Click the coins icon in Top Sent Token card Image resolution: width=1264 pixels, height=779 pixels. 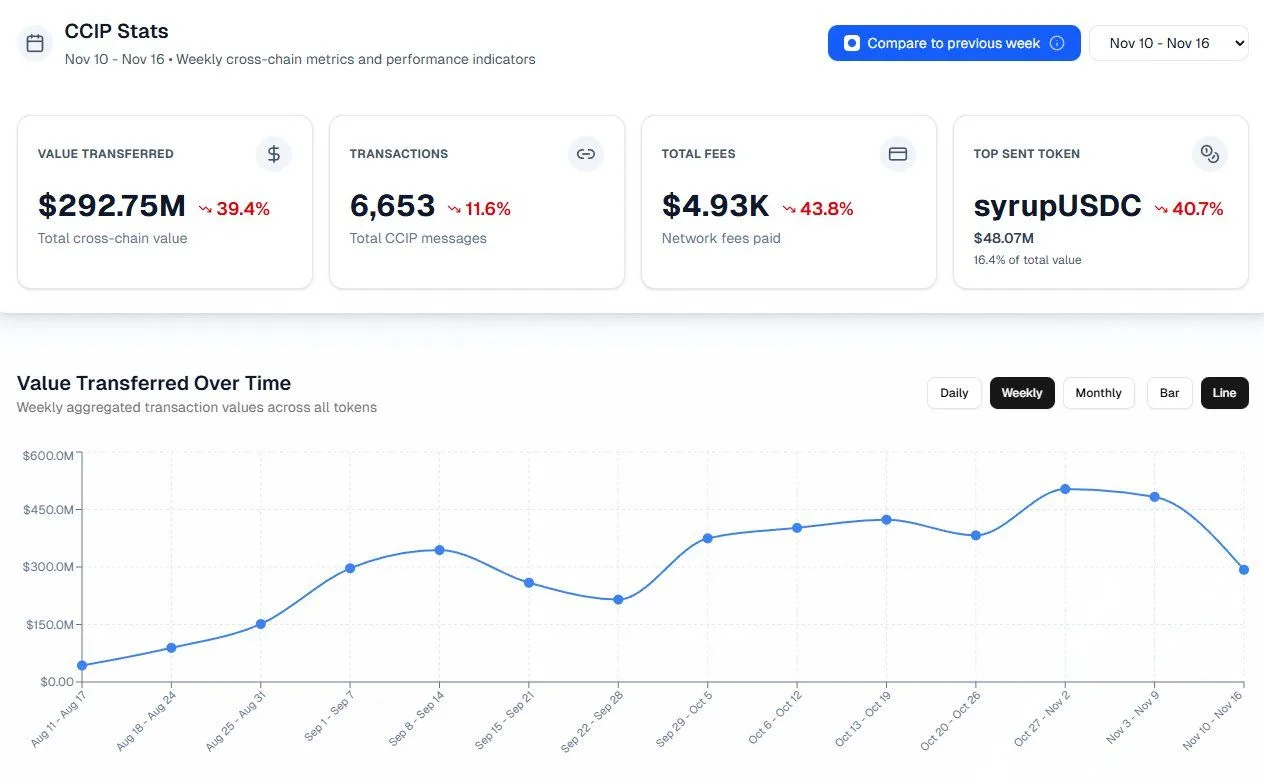pos(1209,154)
